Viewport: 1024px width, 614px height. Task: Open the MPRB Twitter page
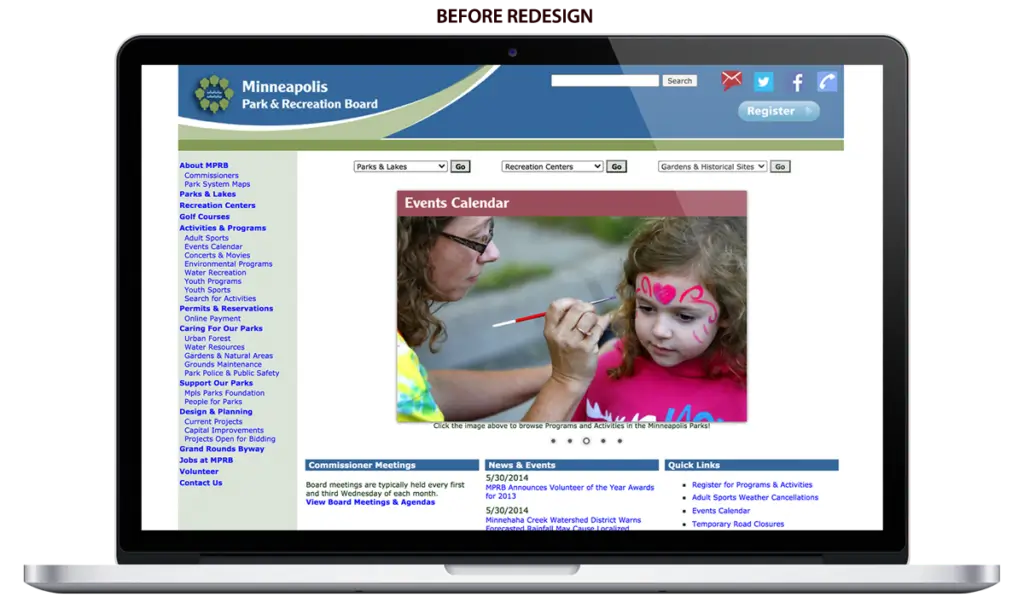762,81
